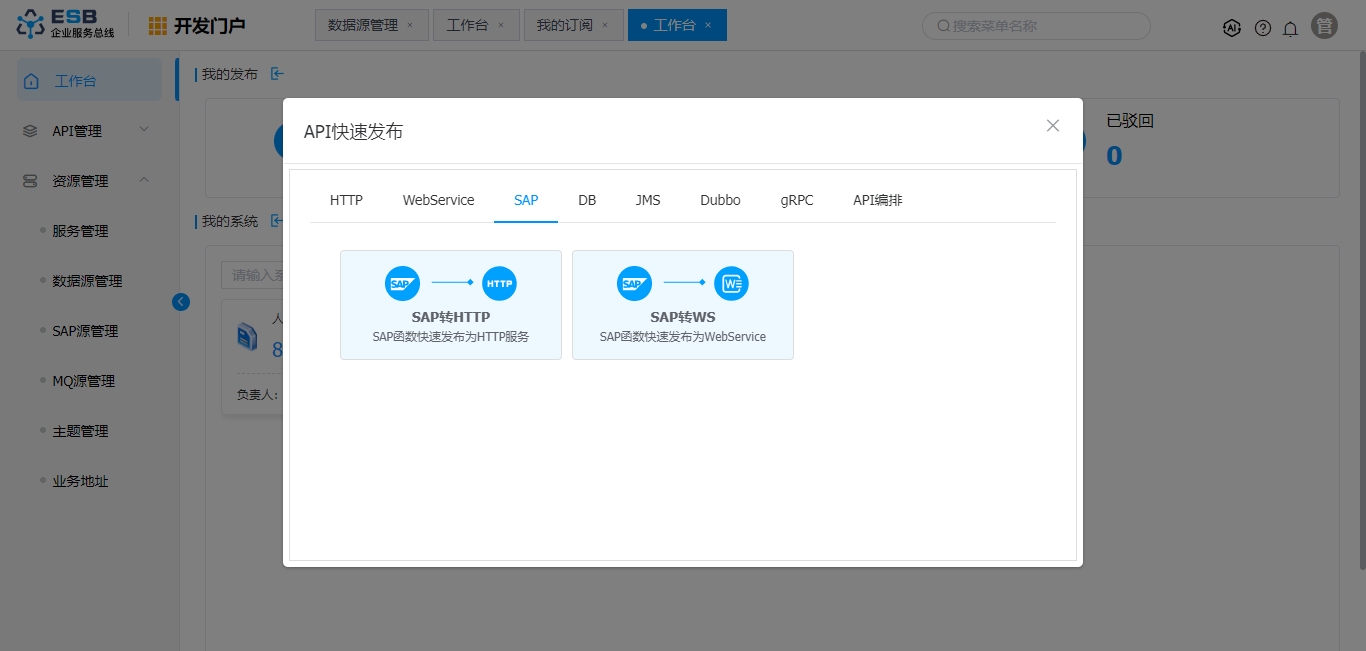The height and width of the screenshot is (651, 1366).
Task: Choose the SAP转HTTP publish card
Action: [x=450, y=305]
